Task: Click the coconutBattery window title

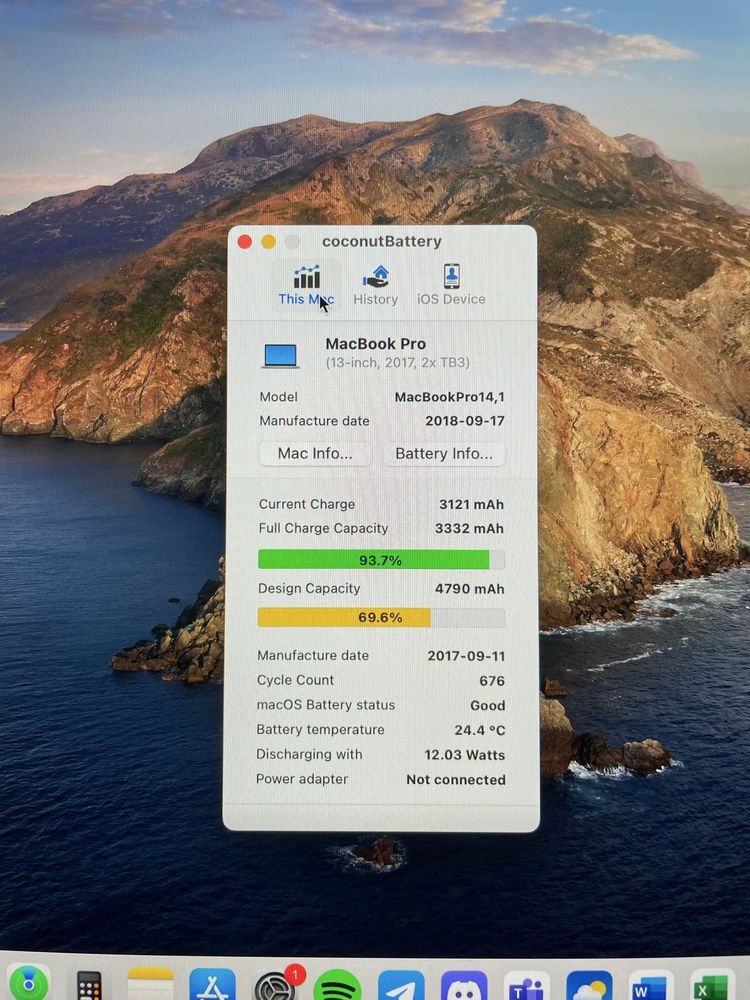Action: [381, 242]
